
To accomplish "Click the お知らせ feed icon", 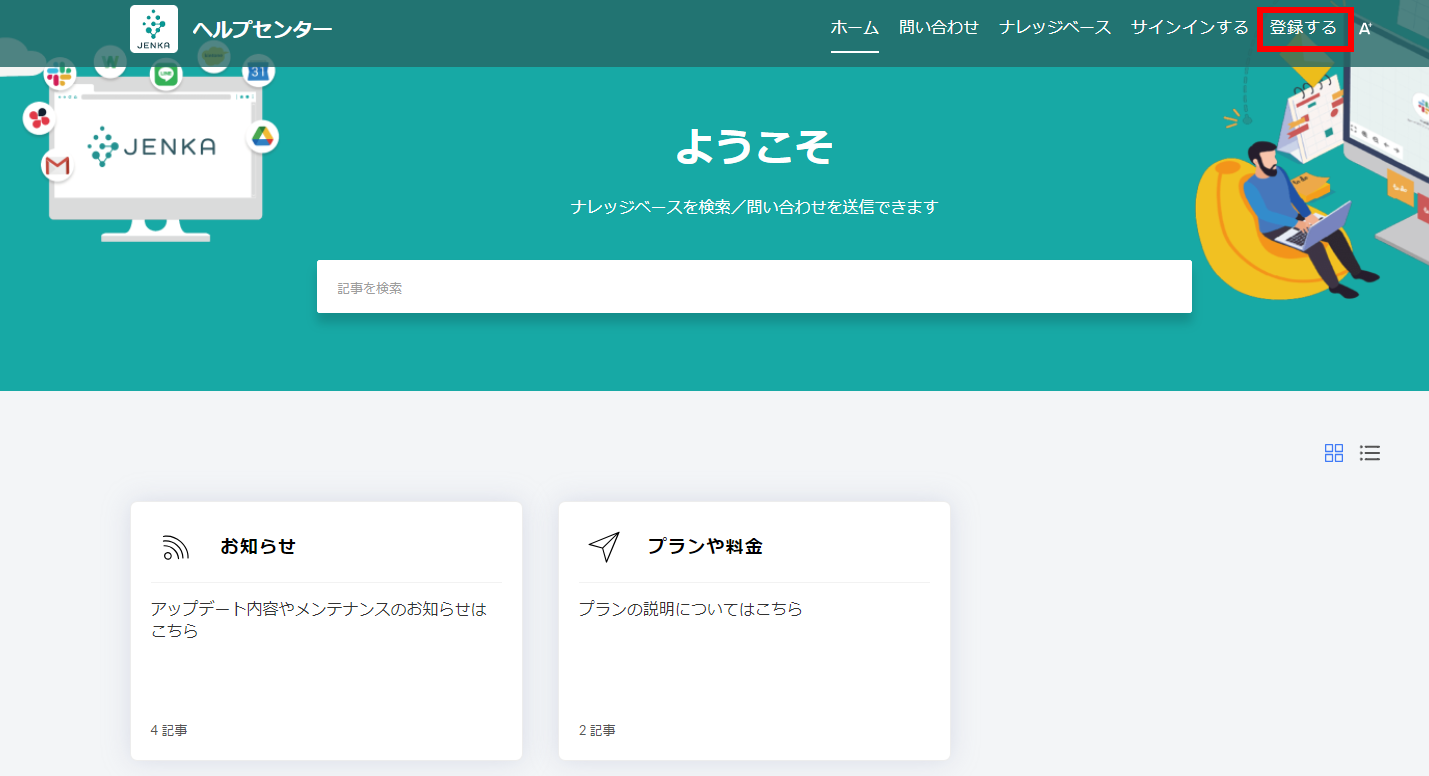I will 176,547.
